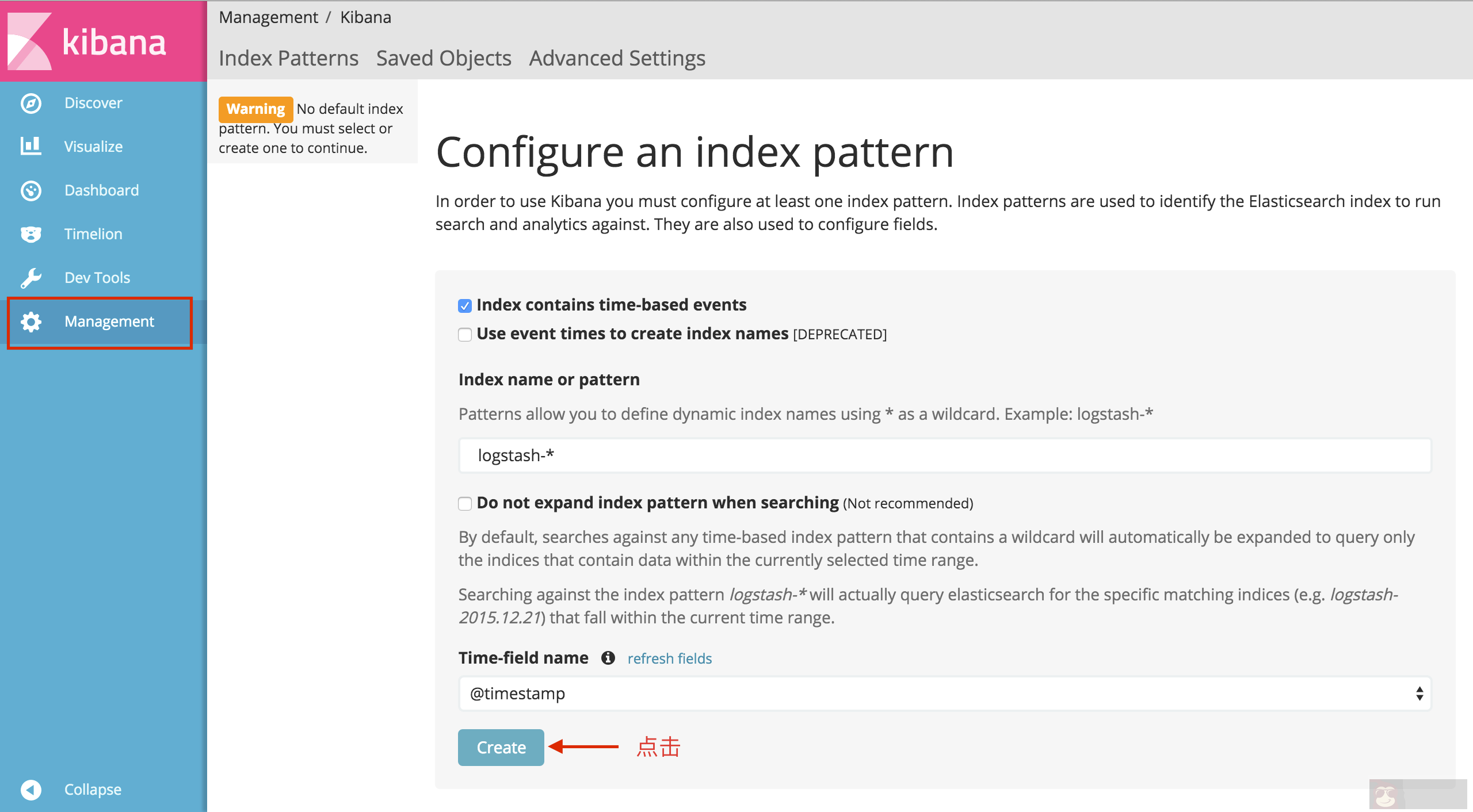Click the Create button
Image resolution: width=1473 pixels, height=812 pixels.
pyautogui.click(x=501, y=748)
